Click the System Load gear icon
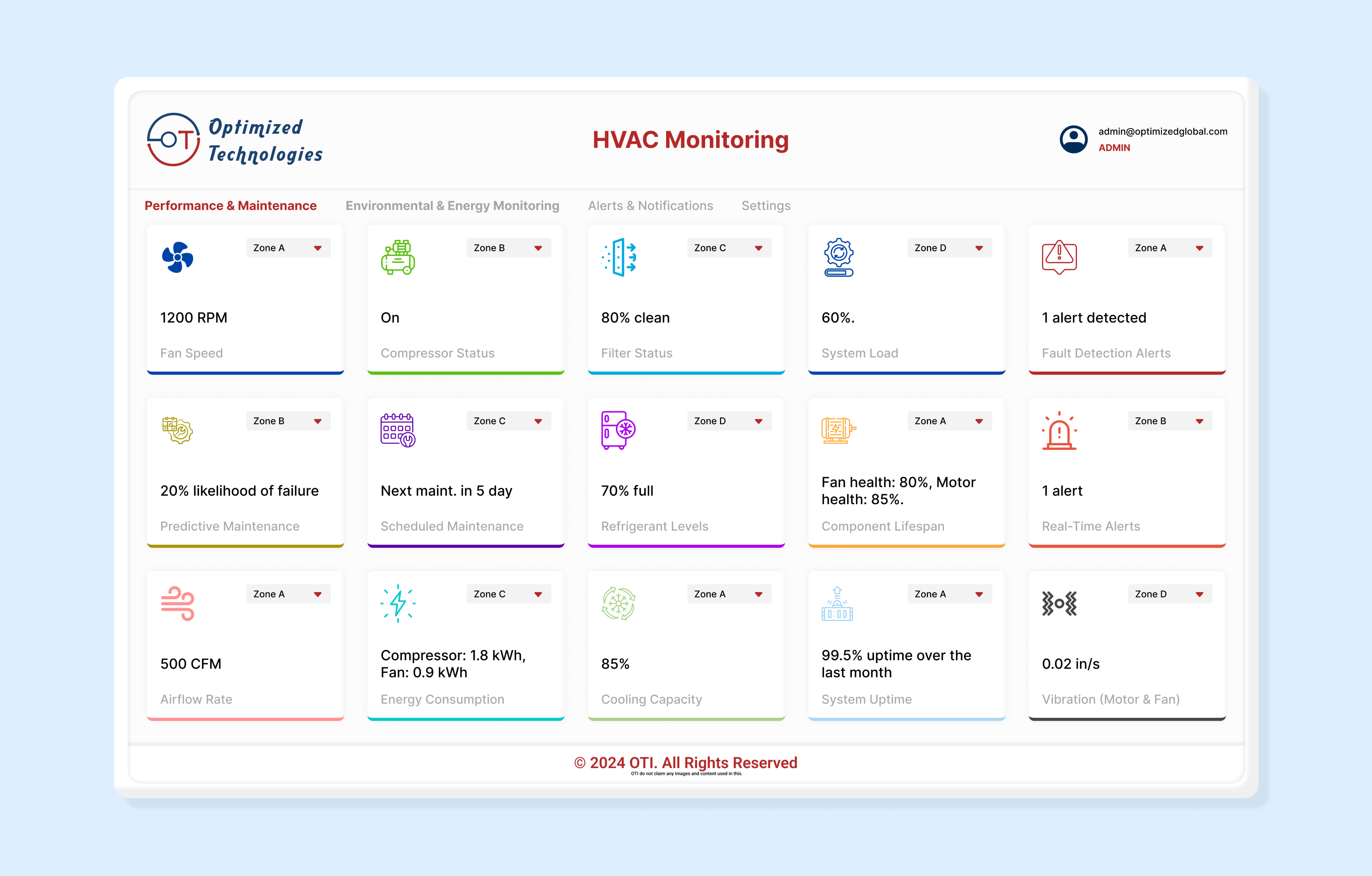 (x=839, y=257)
